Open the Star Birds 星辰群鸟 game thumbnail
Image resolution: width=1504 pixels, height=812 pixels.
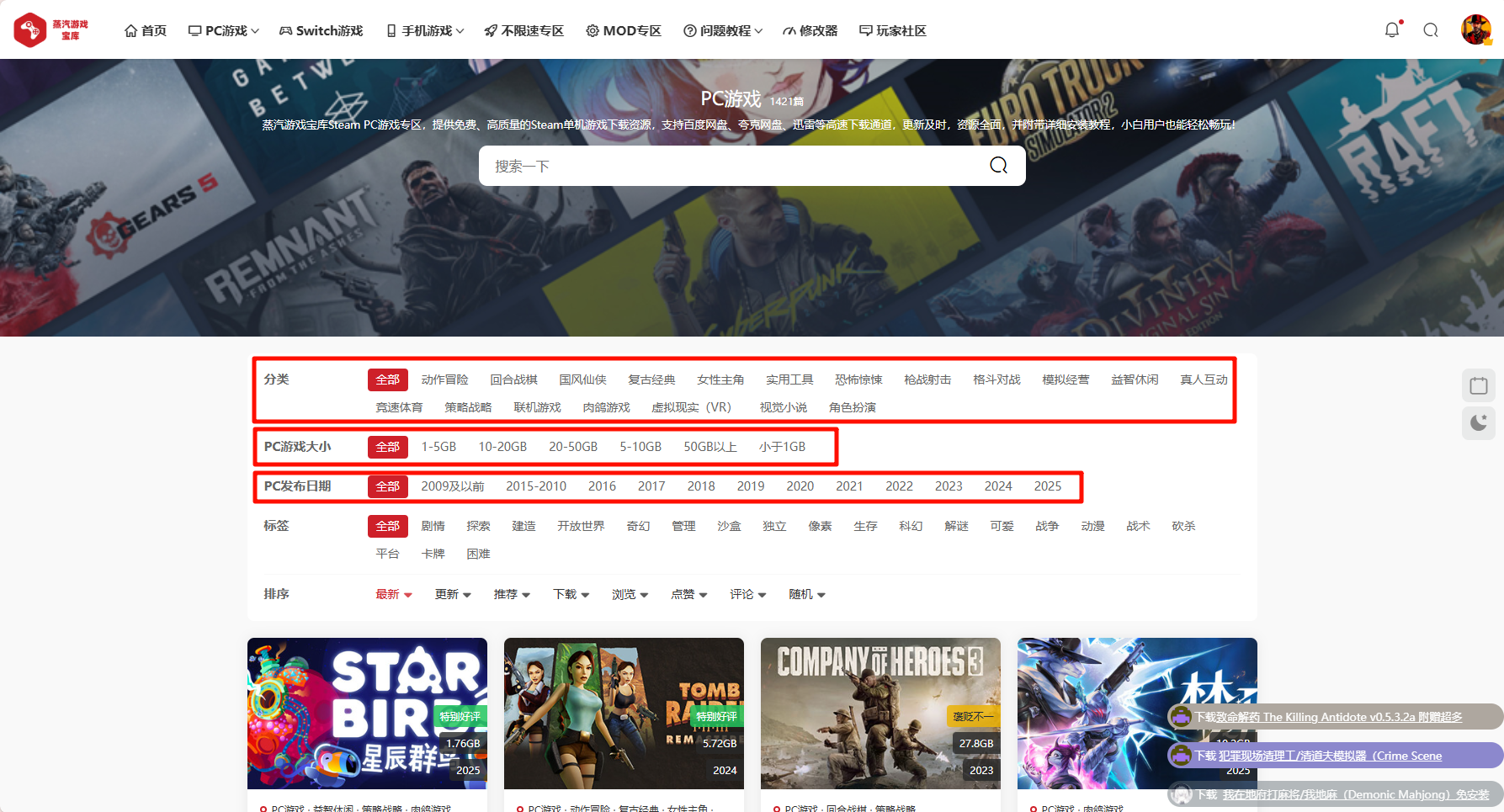pyautogui.click(x=367, y=714)
